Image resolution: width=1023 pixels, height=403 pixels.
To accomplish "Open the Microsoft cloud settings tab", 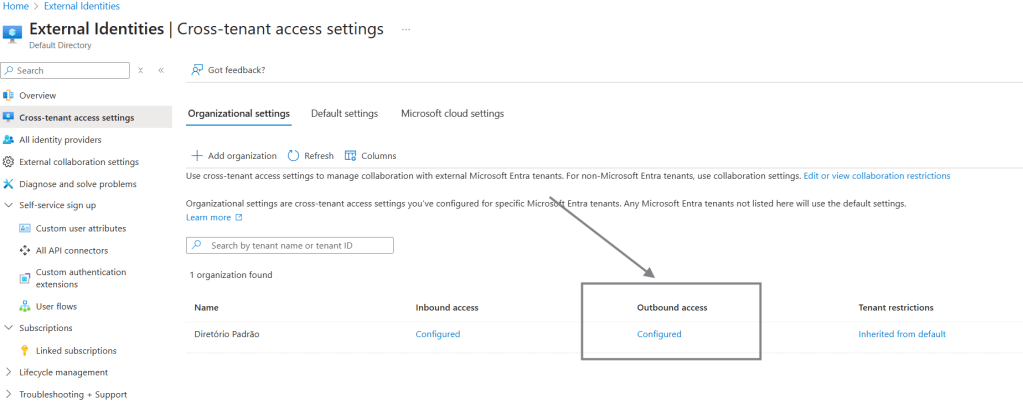I will 452,114.
